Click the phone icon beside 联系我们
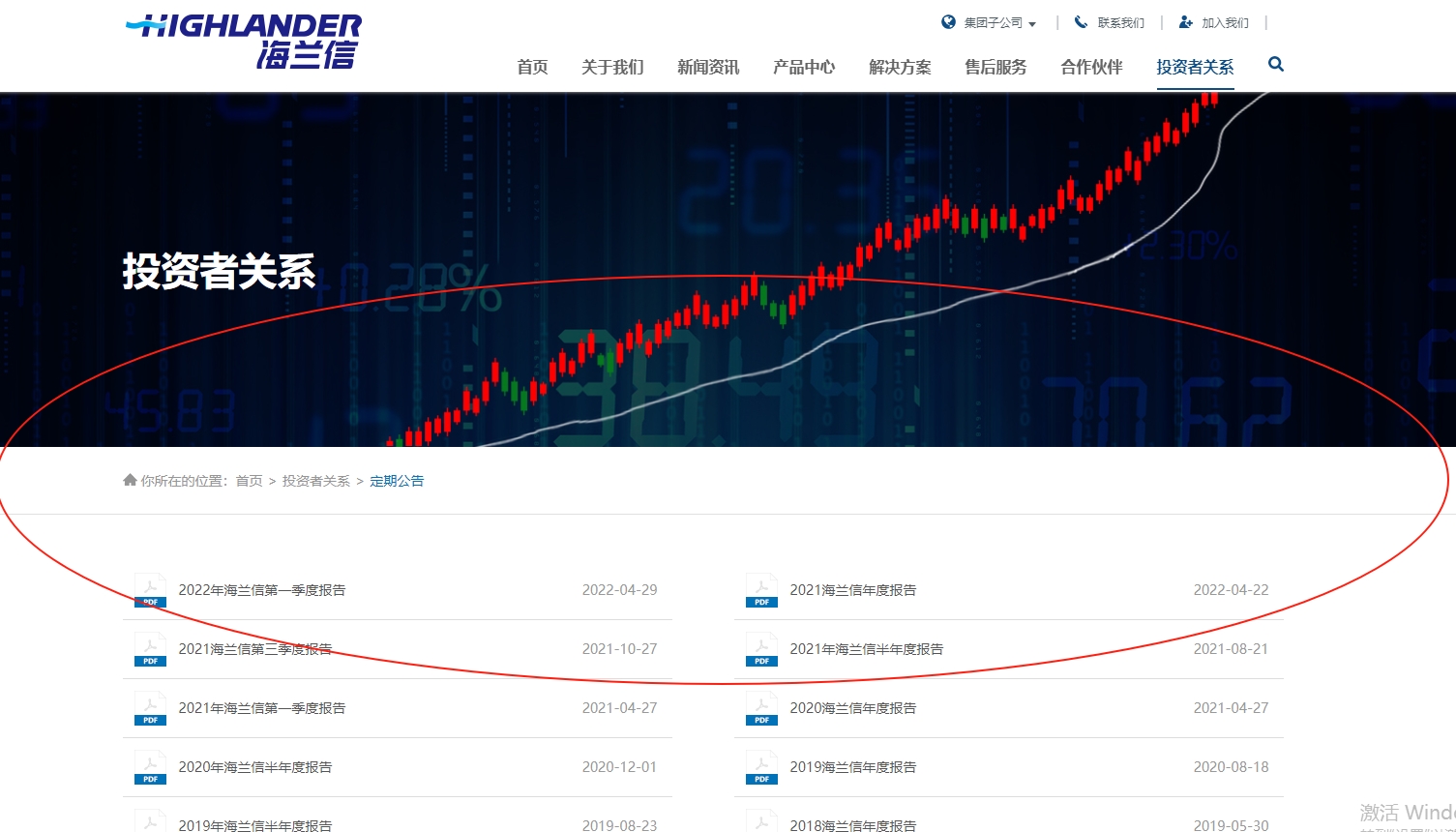 (x=1081, y=21)
